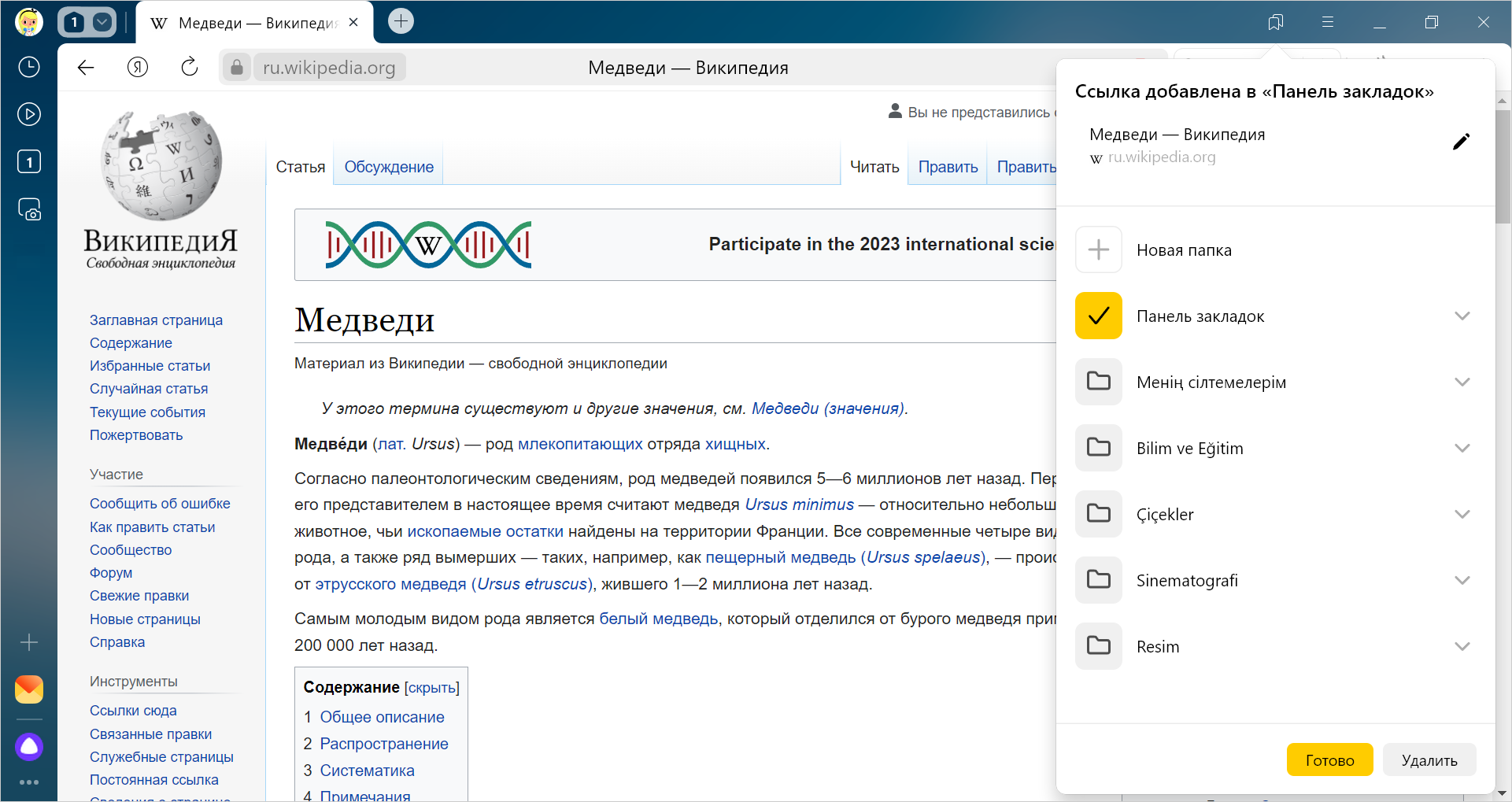The image size is (1512, 802).
Task: Switch to the Обсуждение tab
Action: coord(388,167)
